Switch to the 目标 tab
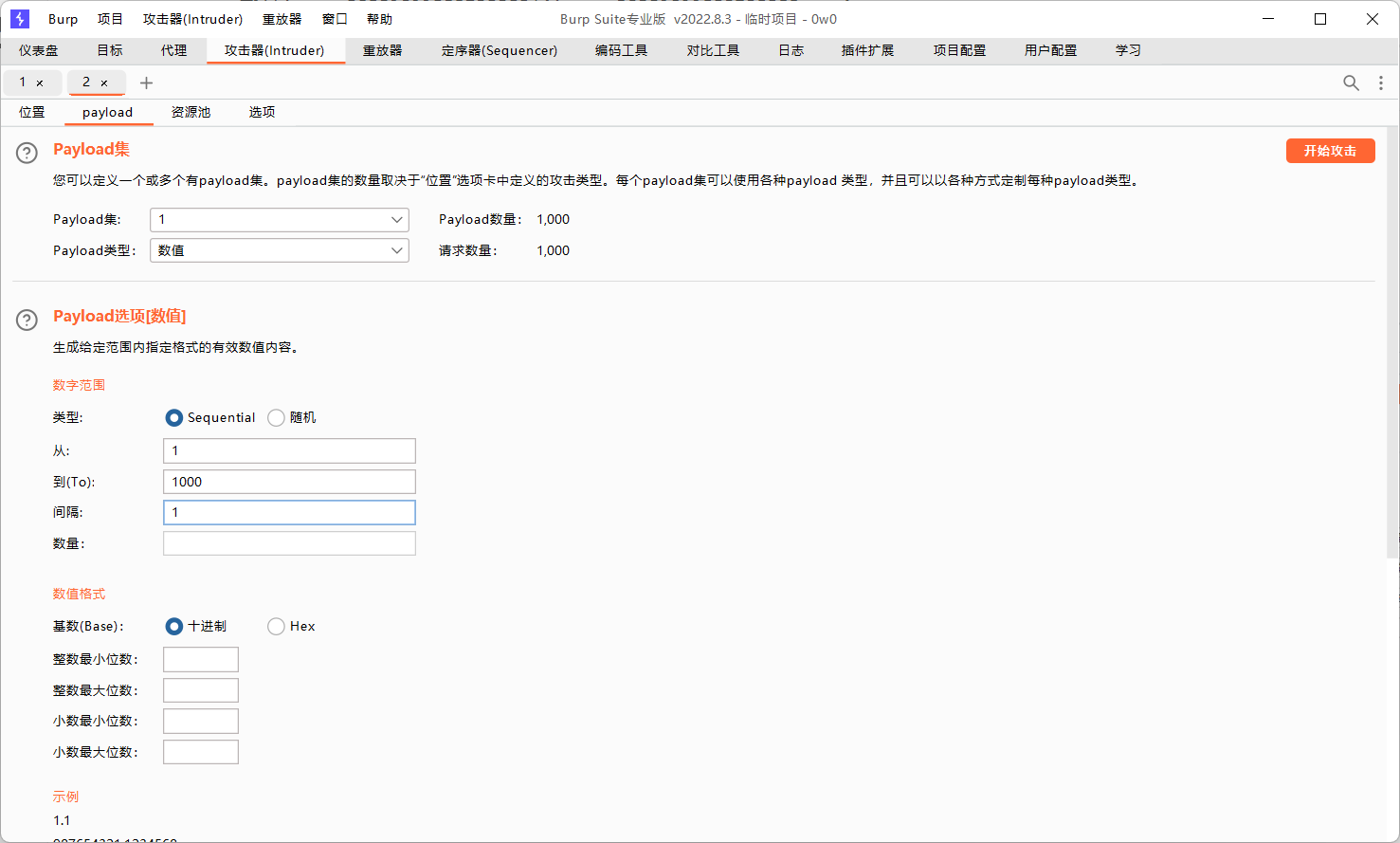Viewport: 1400px width, 843px height. (x=110, y=50)
